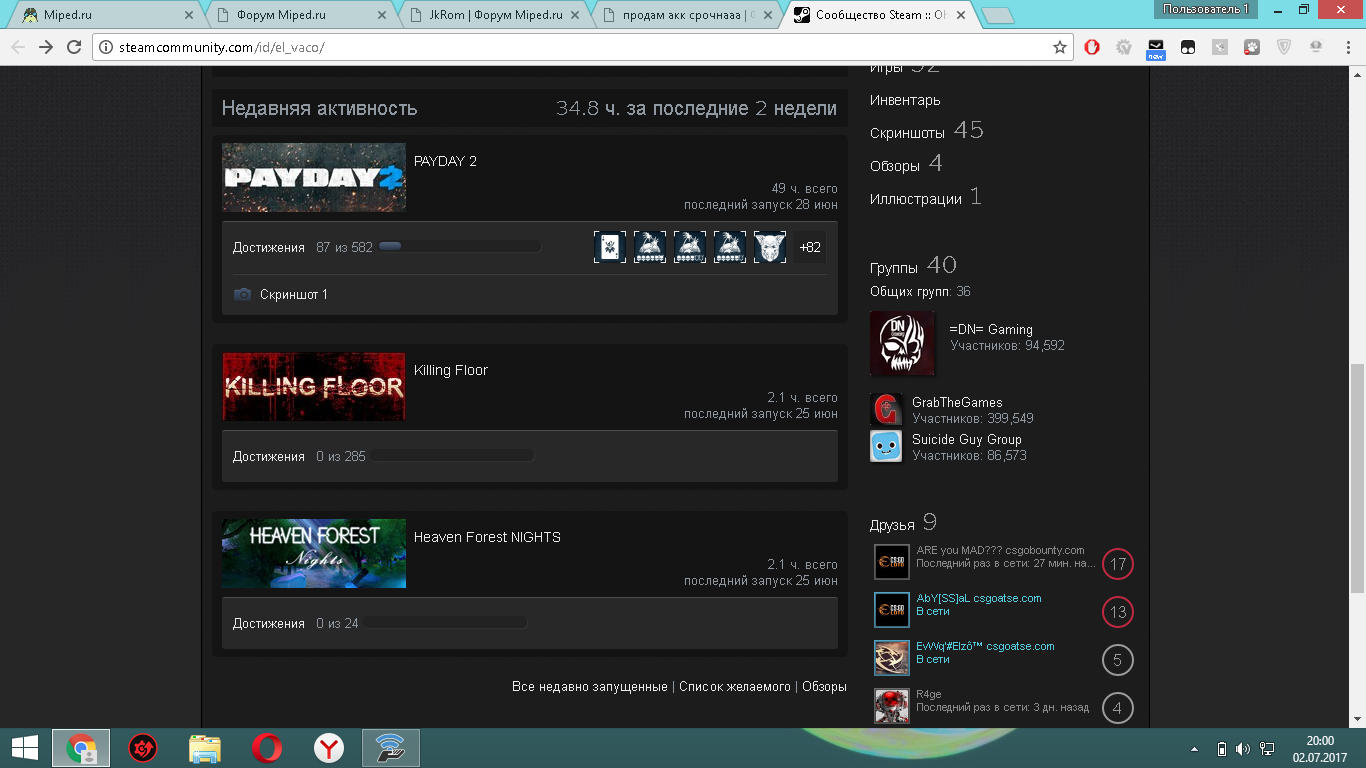Open the GrabTheGames group avatar
This screenshot has height=768, width=1366.
(886, 410)
